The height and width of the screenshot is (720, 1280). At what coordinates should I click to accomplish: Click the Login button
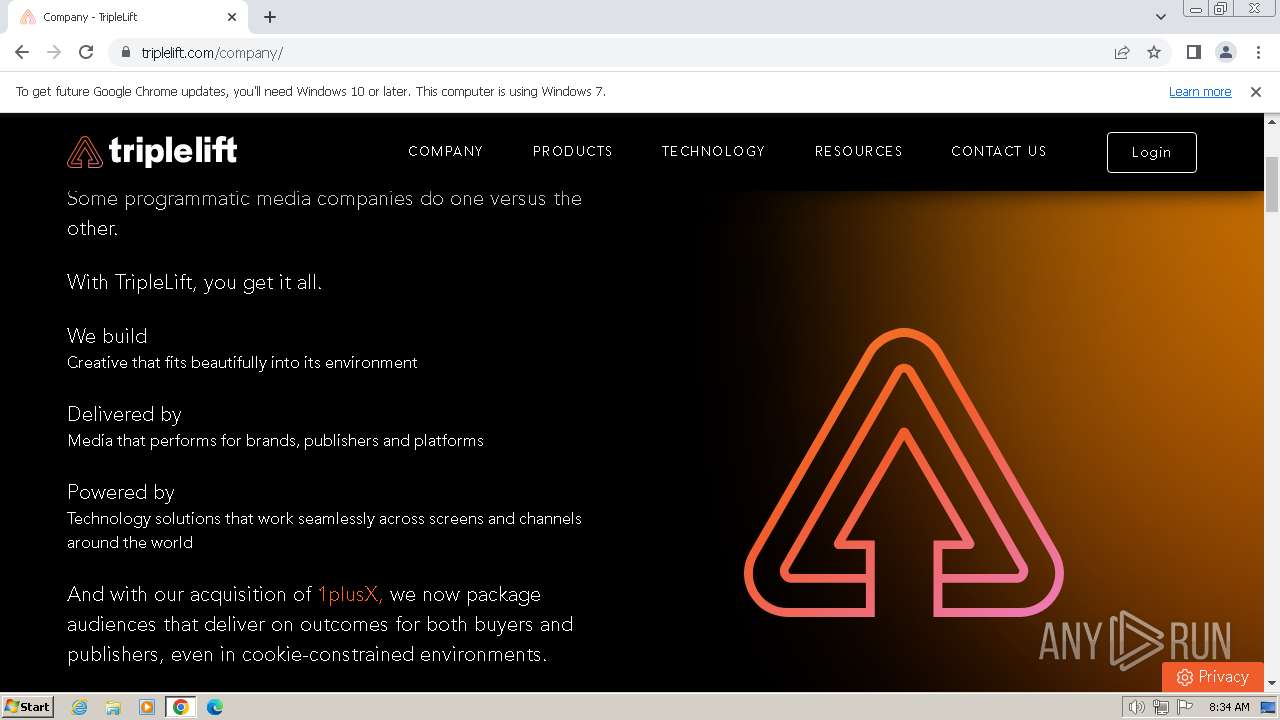1152,152
